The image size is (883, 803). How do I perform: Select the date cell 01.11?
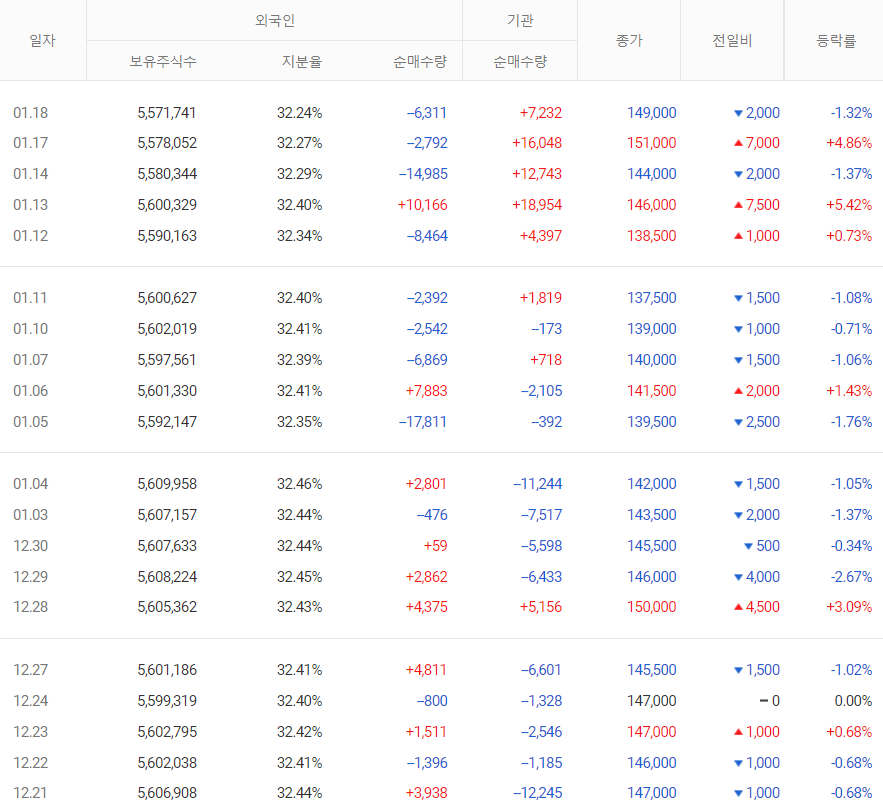click(30, 298)
